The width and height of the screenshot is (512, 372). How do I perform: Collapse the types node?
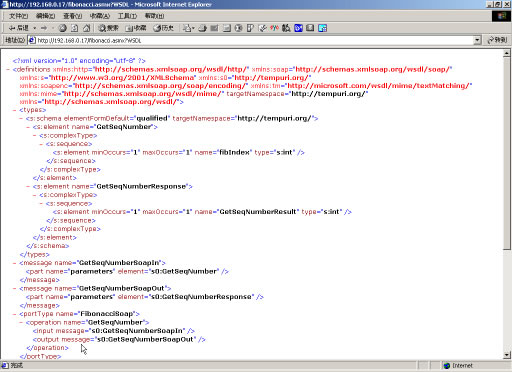[x=15, y=110]
